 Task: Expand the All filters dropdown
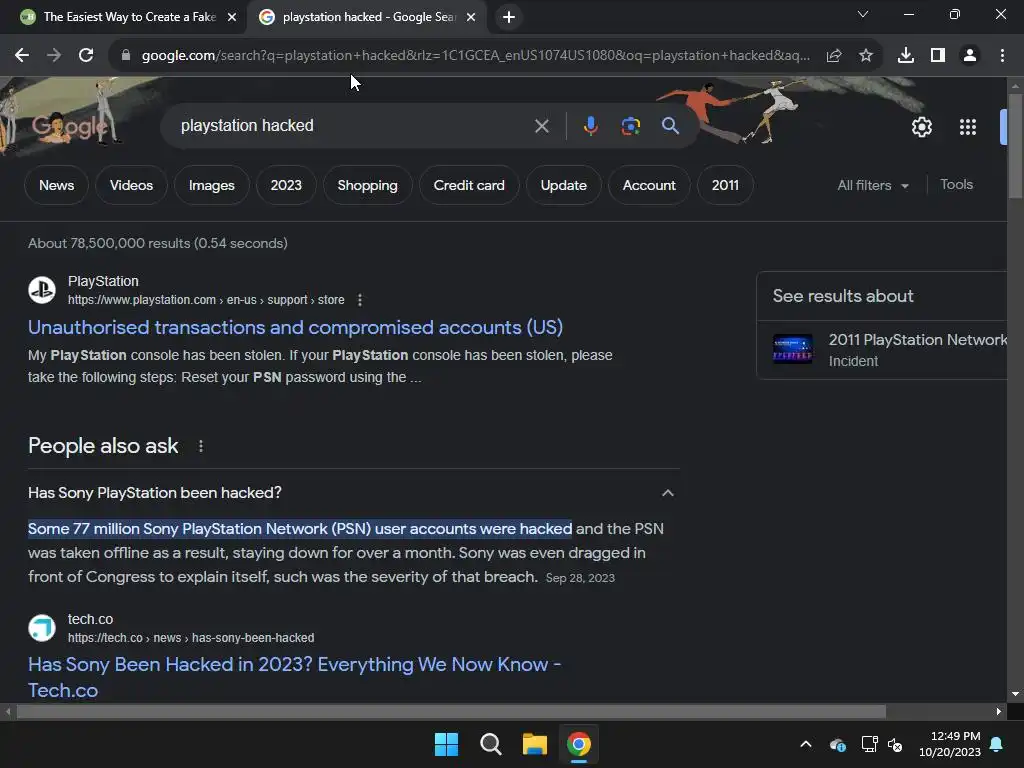(x=873, y=185)
